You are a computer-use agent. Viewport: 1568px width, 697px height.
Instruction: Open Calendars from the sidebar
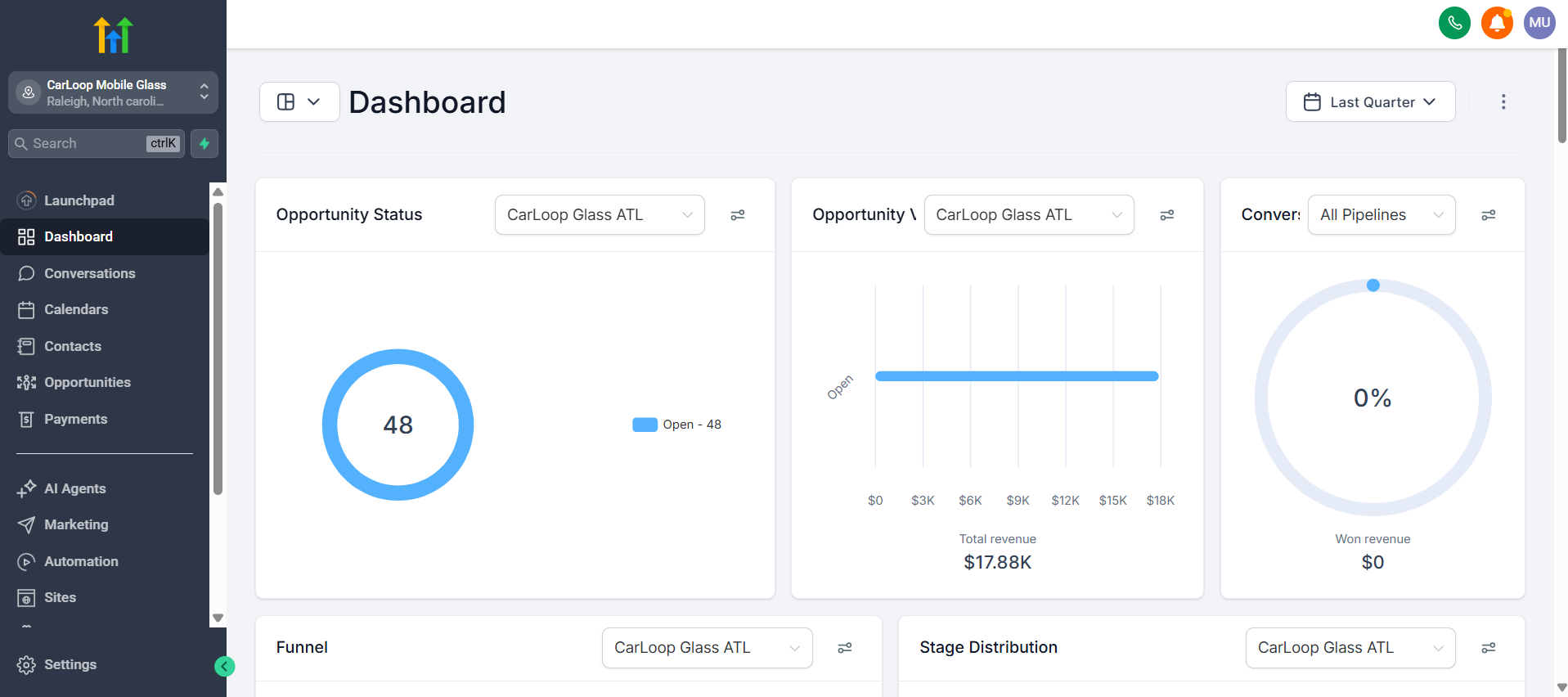coord(105,309)
